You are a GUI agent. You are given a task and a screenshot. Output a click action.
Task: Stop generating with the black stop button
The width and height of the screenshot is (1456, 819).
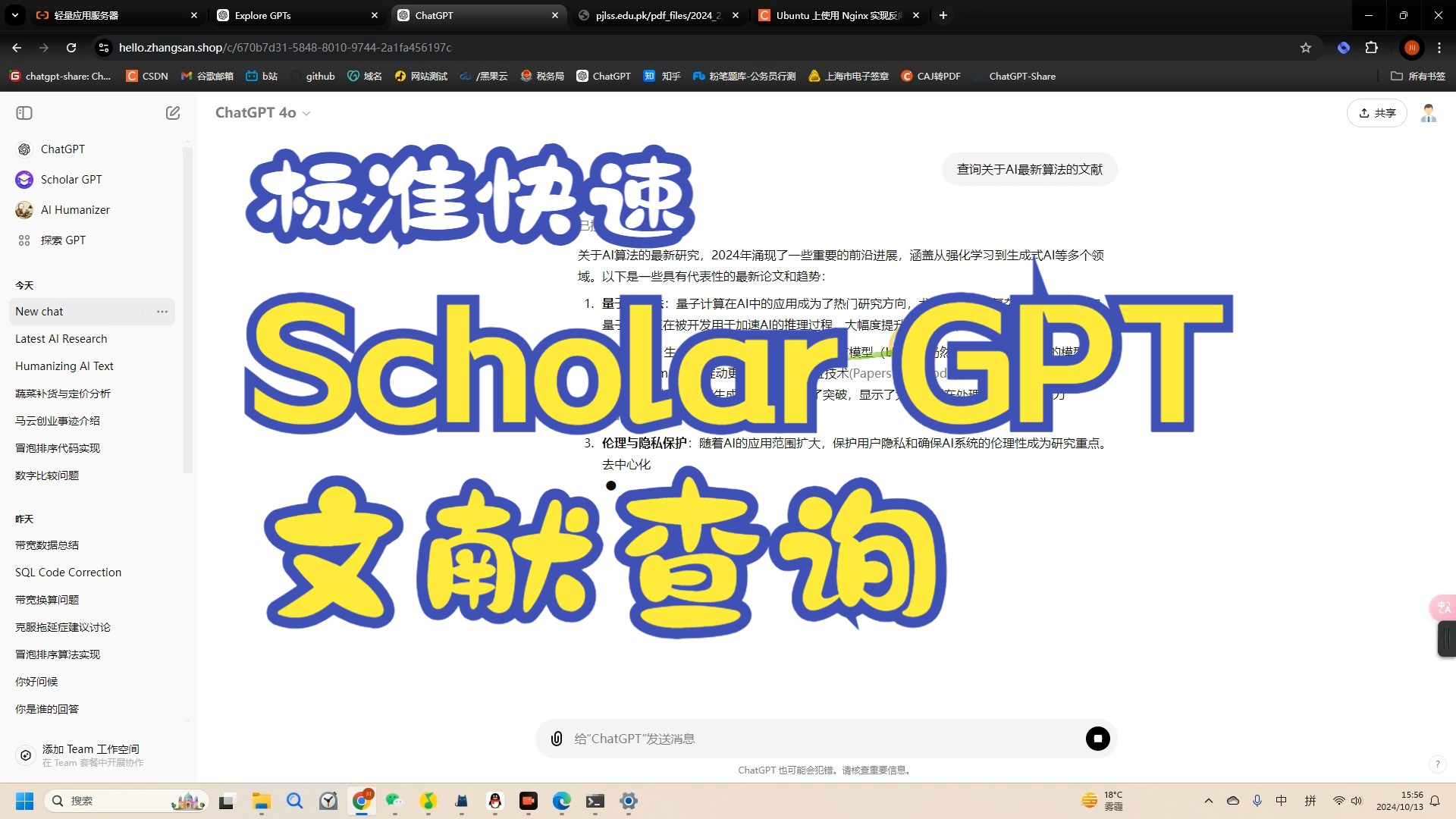click(1097, 739)
